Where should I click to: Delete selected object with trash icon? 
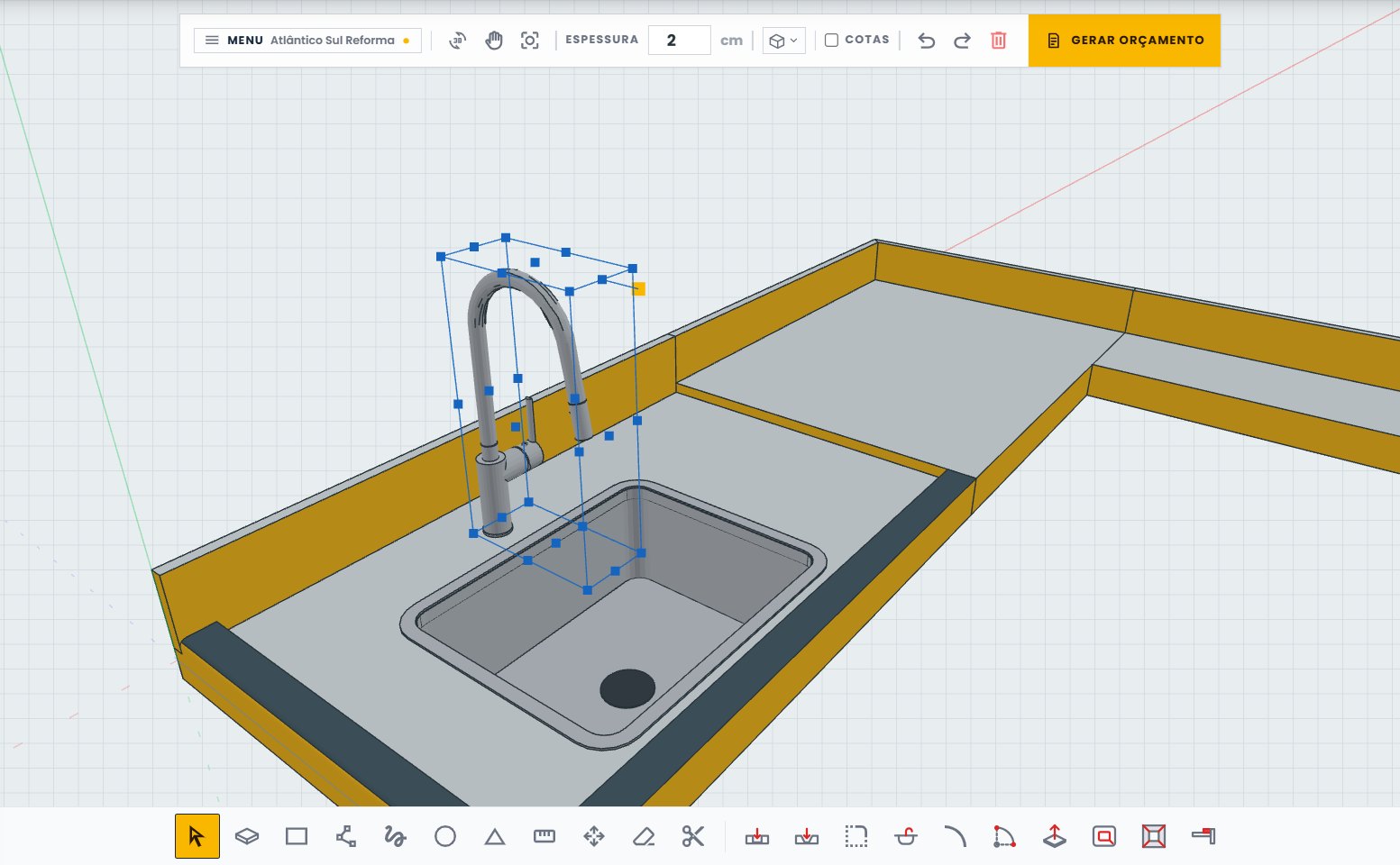[x=998, y=41]
